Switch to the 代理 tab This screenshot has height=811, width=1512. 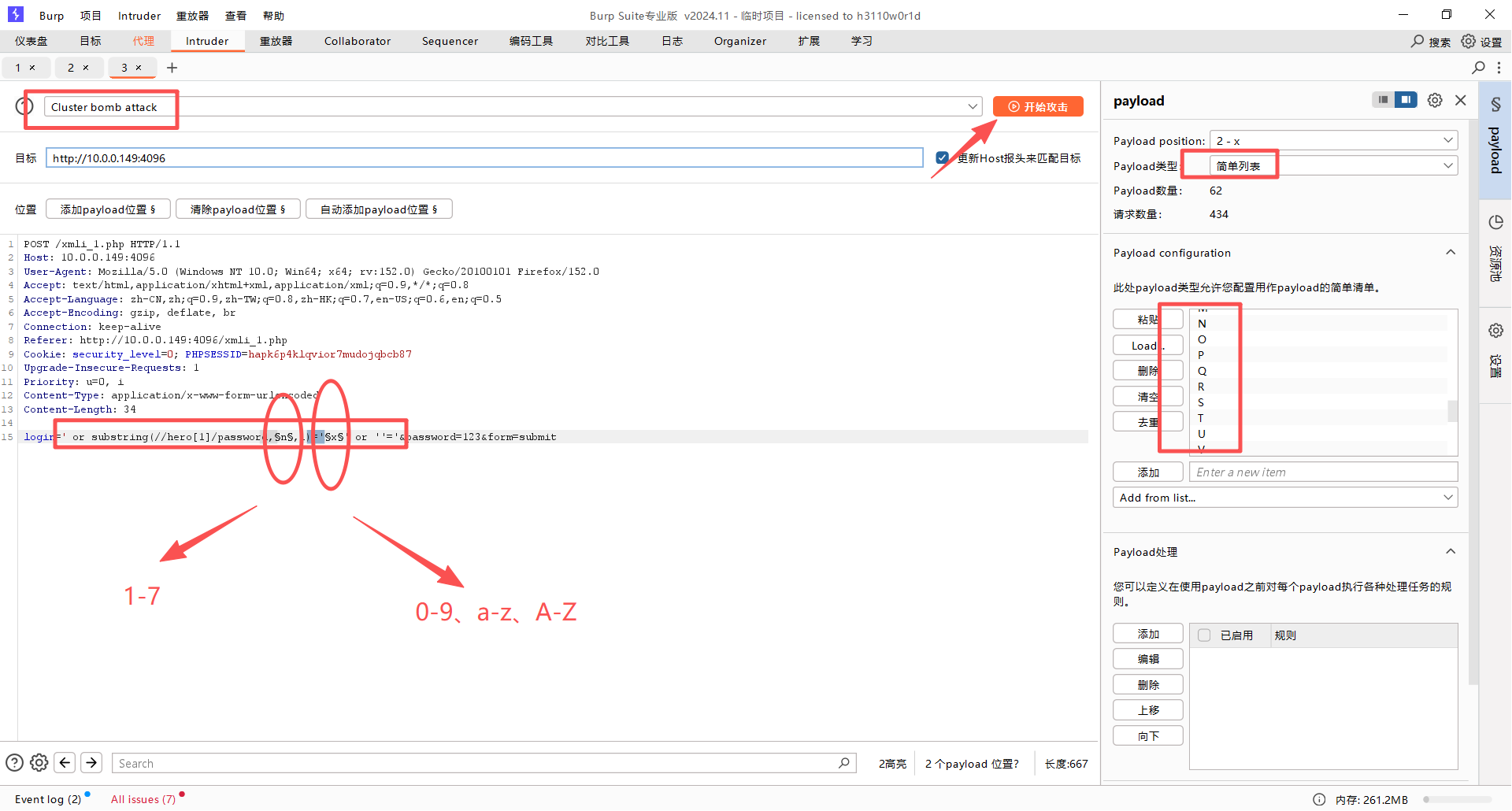tap(143, 41)
